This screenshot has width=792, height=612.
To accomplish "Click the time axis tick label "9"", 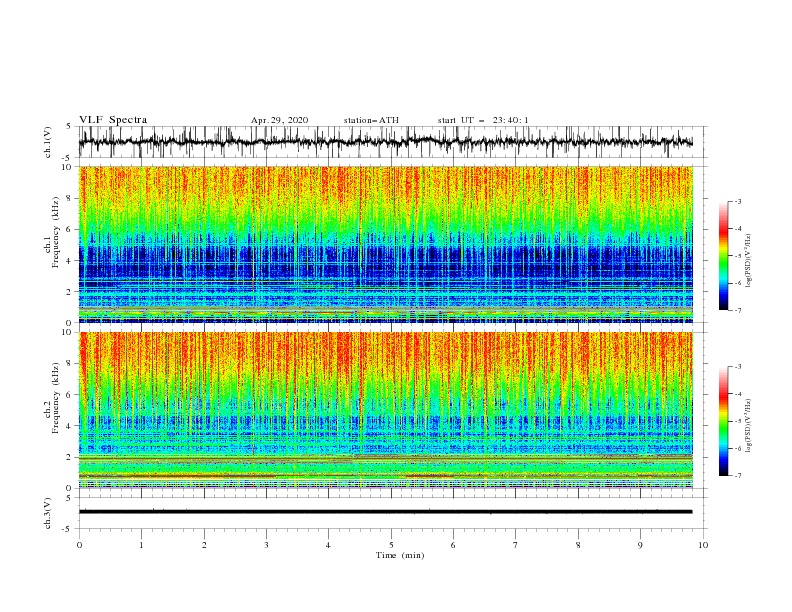I will coord(640,545).
